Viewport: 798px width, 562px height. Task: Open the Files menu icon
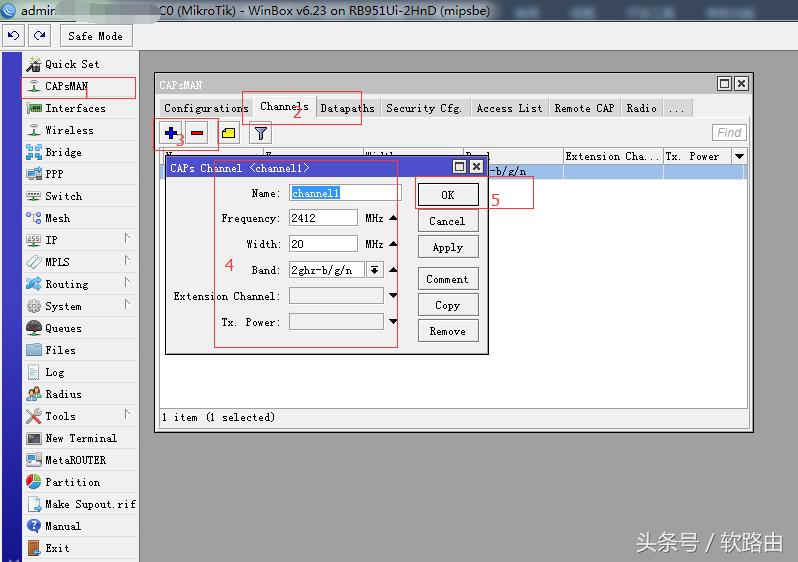[34, 350]
